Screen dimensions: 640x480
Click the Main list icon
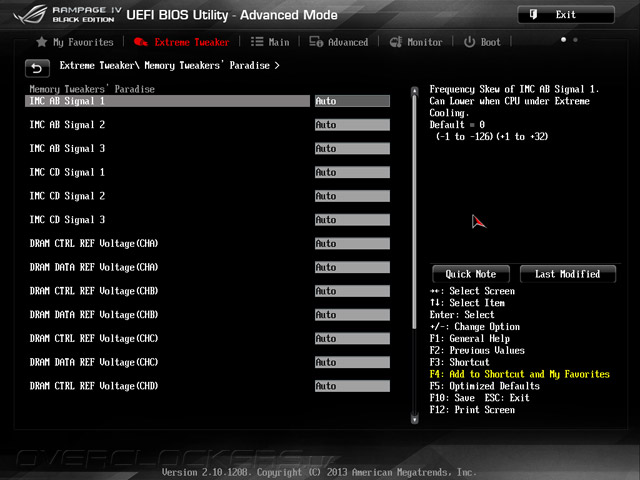point(257,42)
